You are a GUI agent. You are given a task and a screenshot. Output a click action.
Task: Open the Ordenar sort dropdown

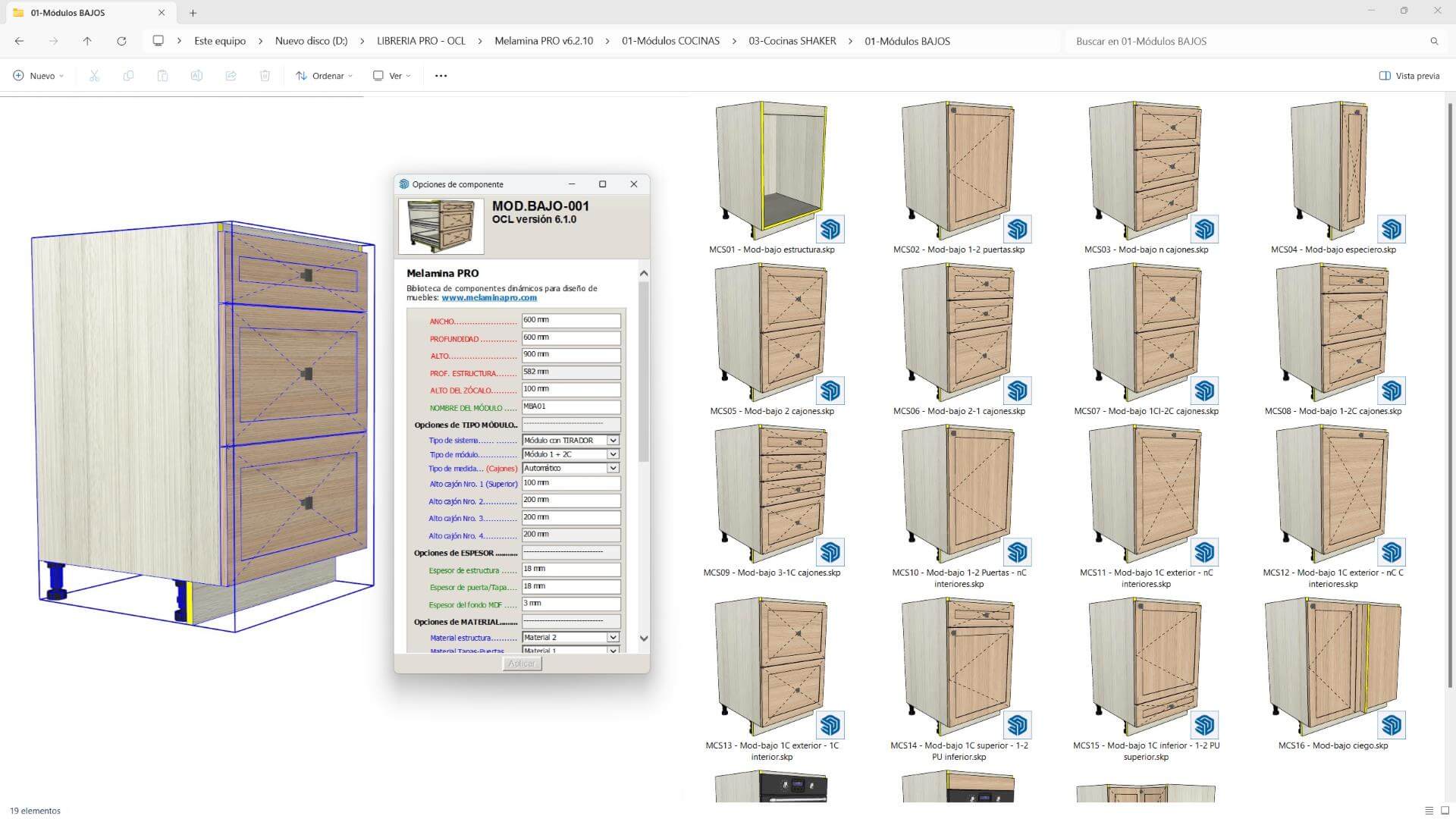[x=324, y=76]
